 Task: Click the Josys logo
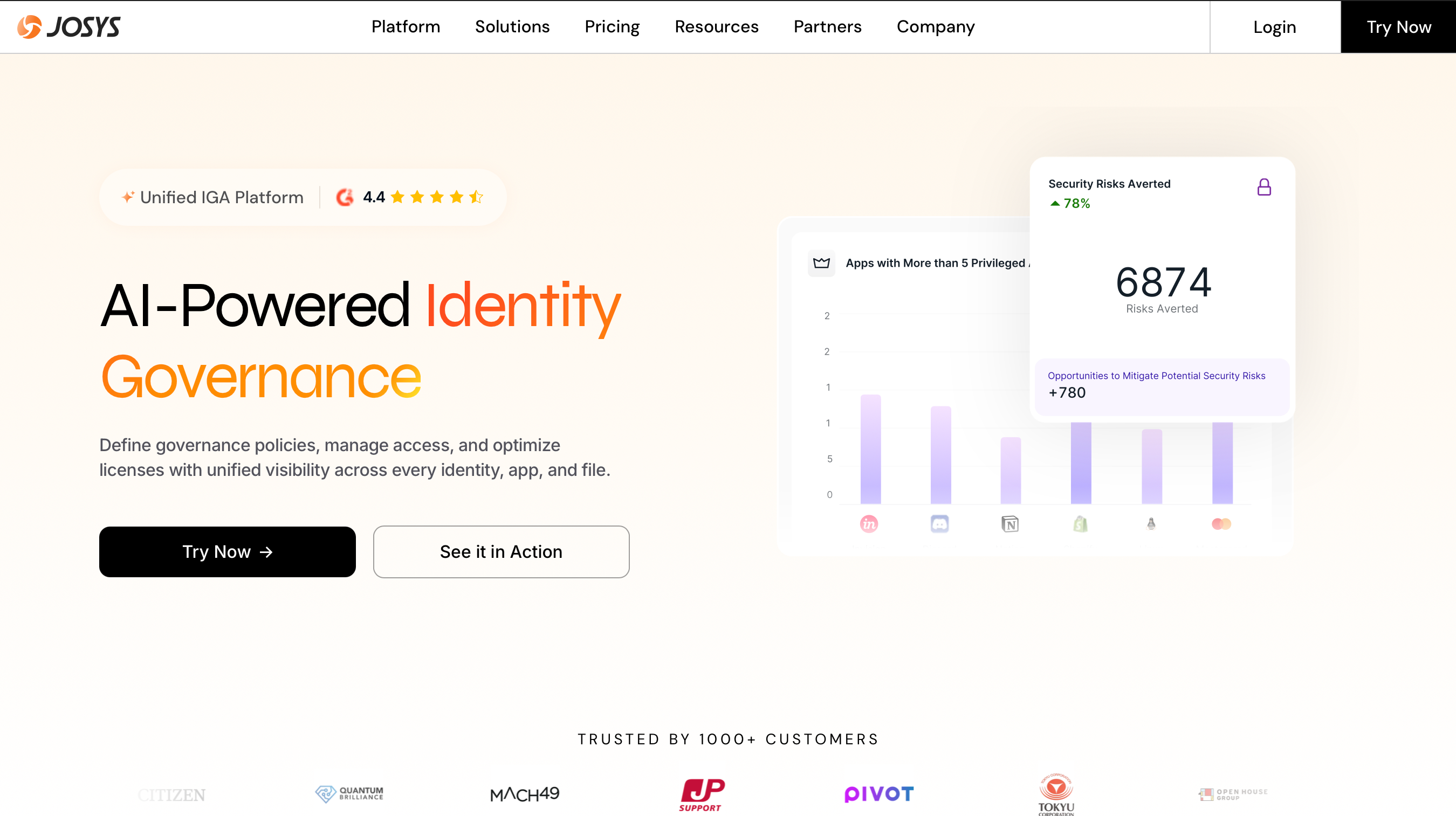point(68,26)
